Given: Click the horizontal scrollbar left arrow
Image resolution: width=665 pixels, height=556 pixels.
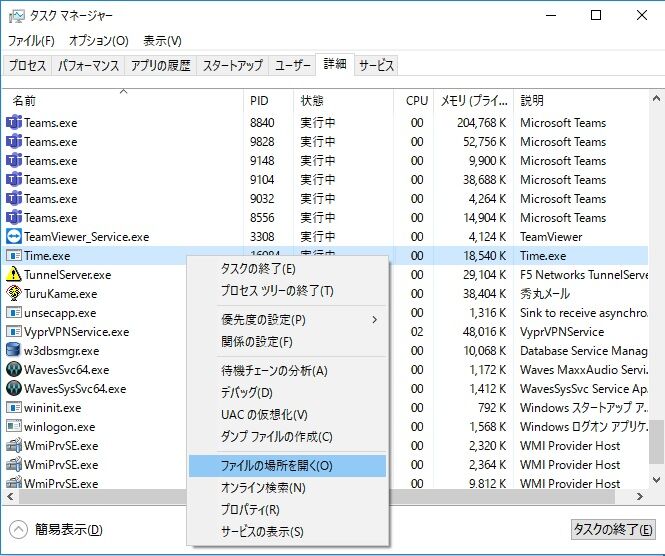Looking at the screenshot, I should (x=10, y=496).
